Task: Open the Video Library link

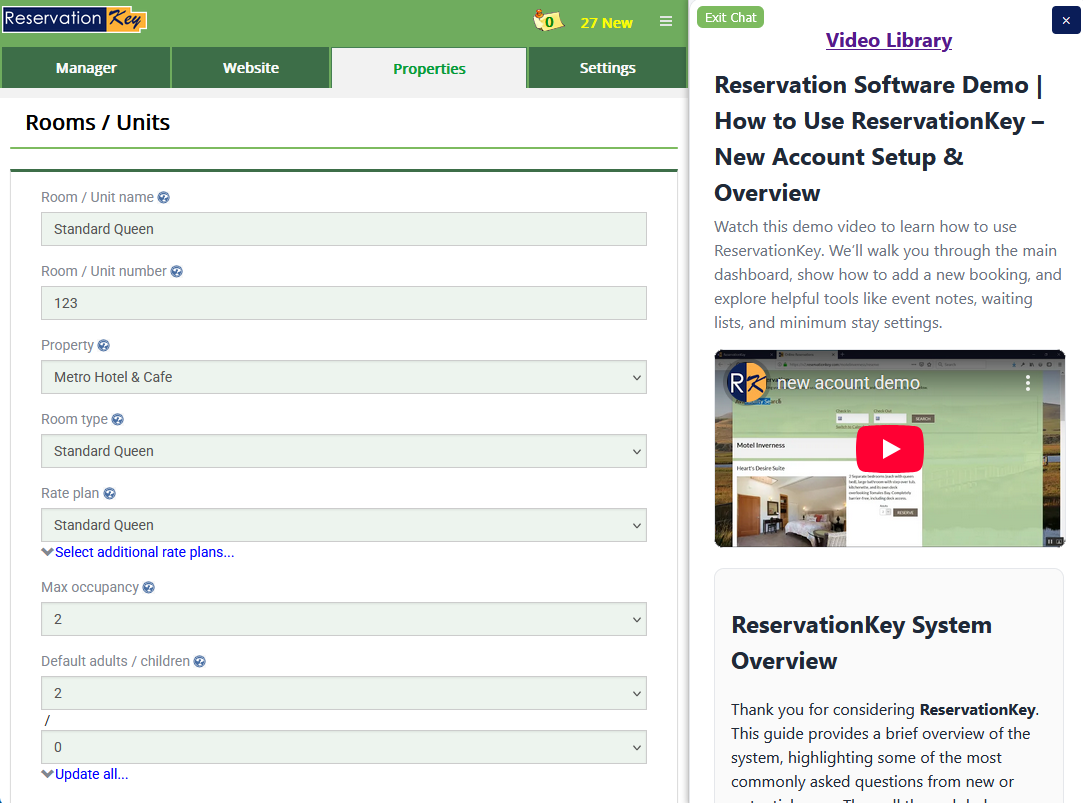Action: [x=888, y=40]
